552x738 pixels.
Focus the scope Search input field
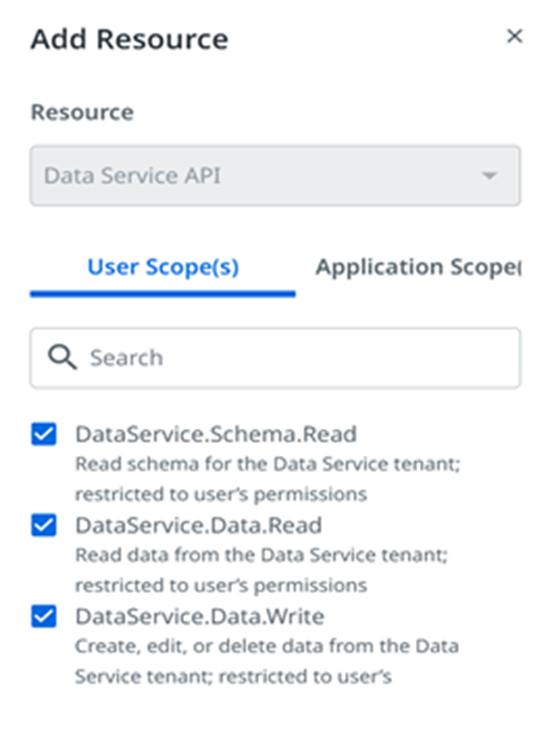[275, 358]
